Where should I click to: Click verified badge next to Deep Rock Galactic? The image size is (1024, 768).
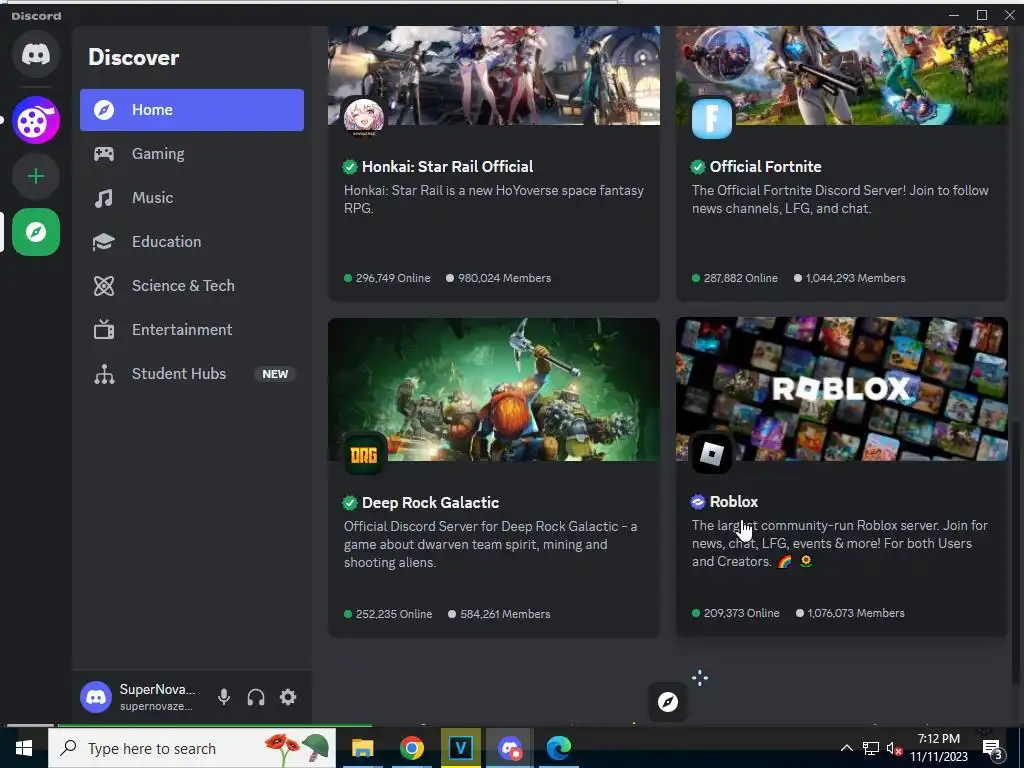pyautogui.click(x=350, y=503)
